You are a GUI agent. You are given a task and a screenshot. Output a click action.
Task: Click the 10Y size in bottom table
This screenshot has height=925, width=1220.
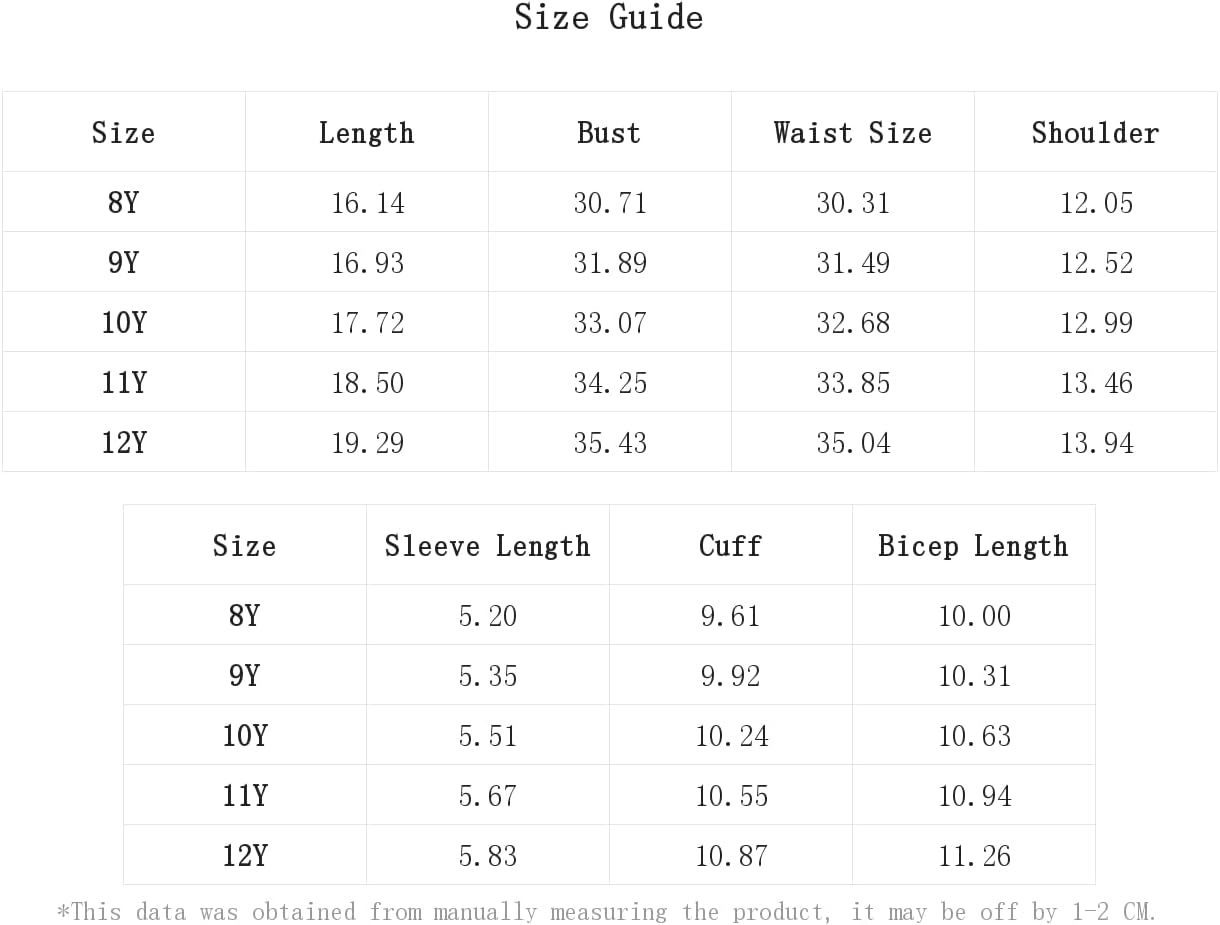245,735
